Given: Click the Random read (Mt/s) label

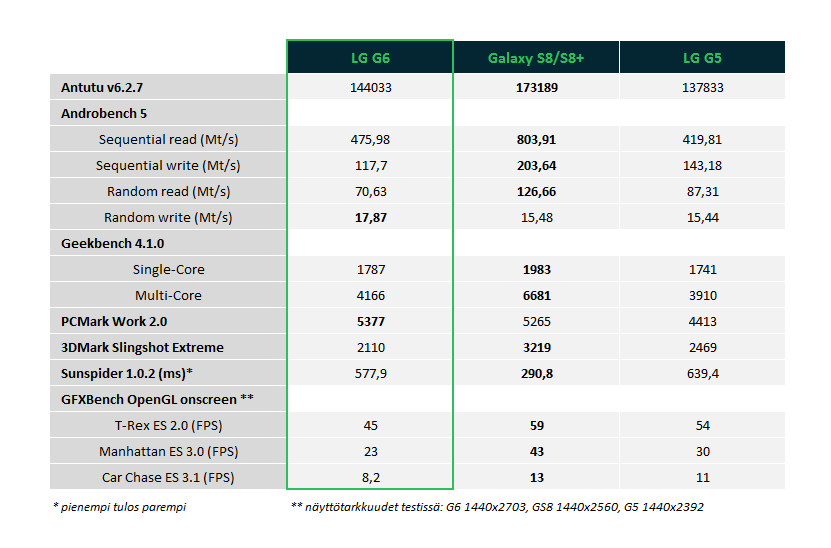Looking at the screenshot, I should [x=169, y=191].
